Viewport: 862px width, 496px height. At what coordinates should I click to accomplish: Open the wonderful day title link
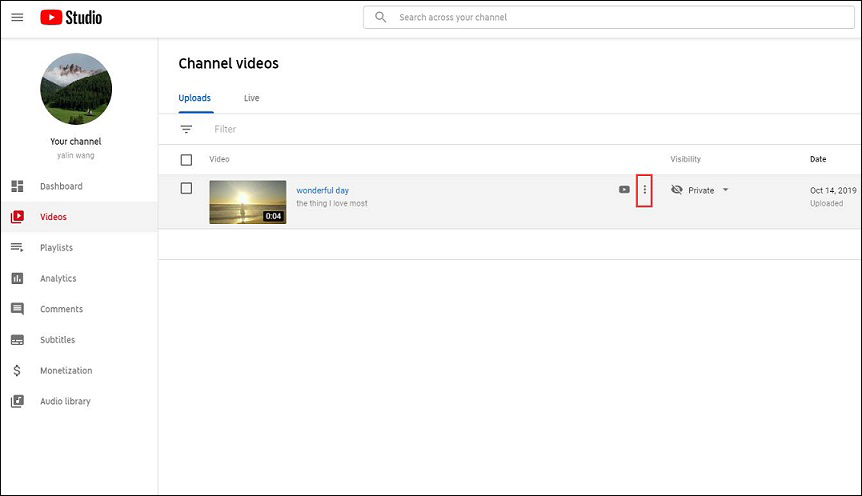[x=323, y=190]
